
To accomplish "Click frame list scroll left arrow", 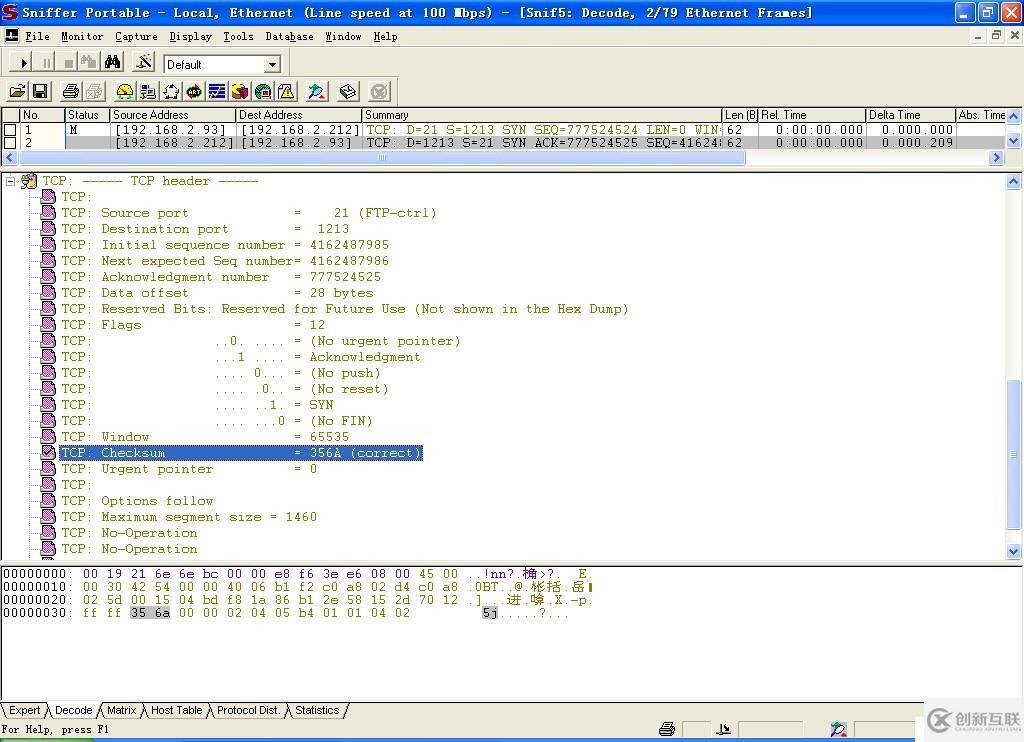I will click(x=9, y=157).
